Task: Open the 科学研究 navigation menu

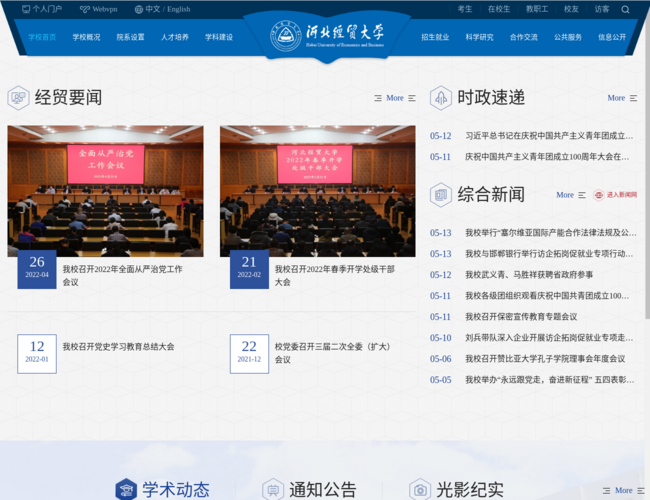Action: (479, 37)
